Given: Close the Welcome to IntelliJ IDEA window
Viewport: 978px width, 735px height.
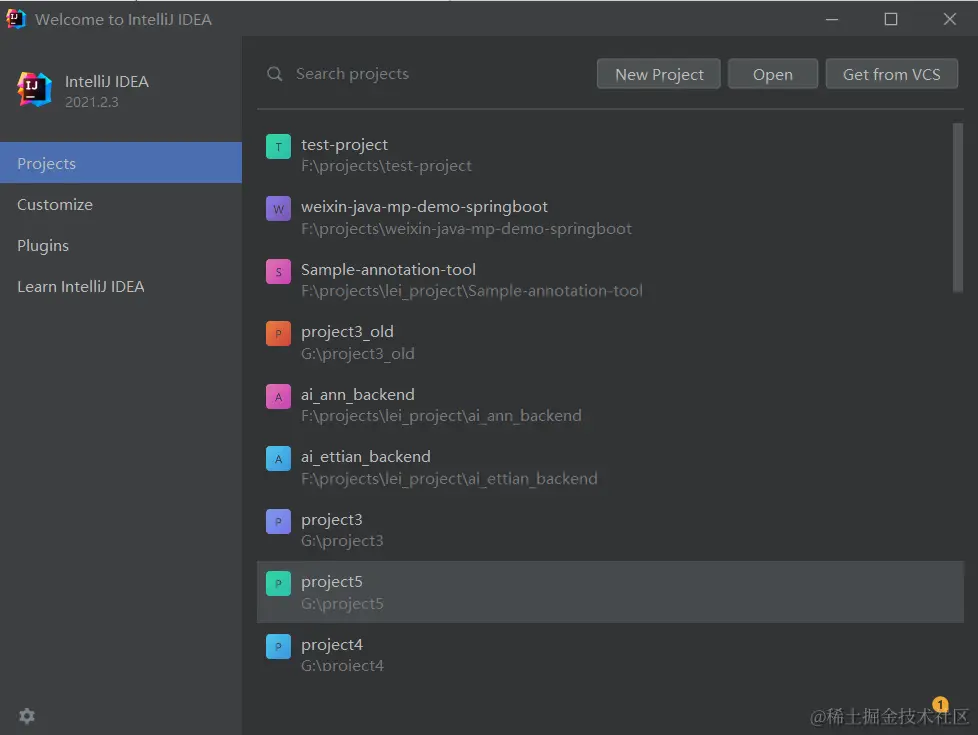Looking at the screenshot, I should [x=949, y=19].
